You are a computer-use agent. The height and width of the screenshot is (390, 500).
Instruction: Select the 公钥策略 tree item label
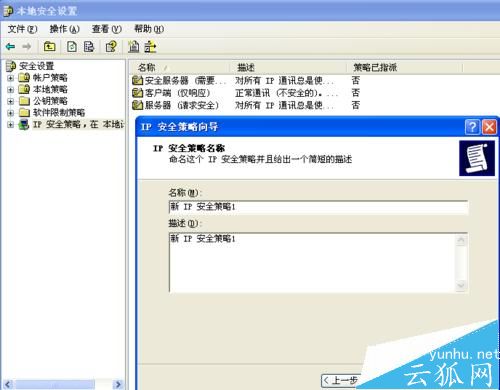[x=50, y=101]
